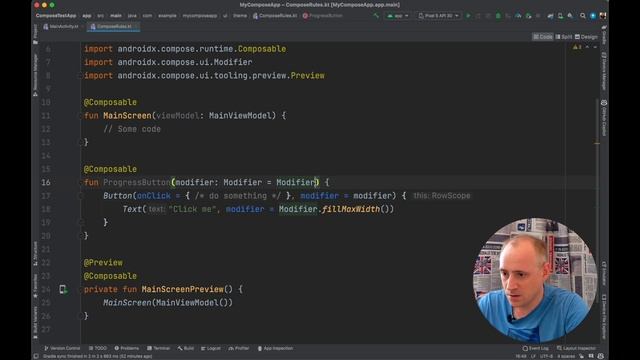This screenshot has width=640, height=360.
Task: Click the status bar tool window toggle icon
Action: coord(36,356)
